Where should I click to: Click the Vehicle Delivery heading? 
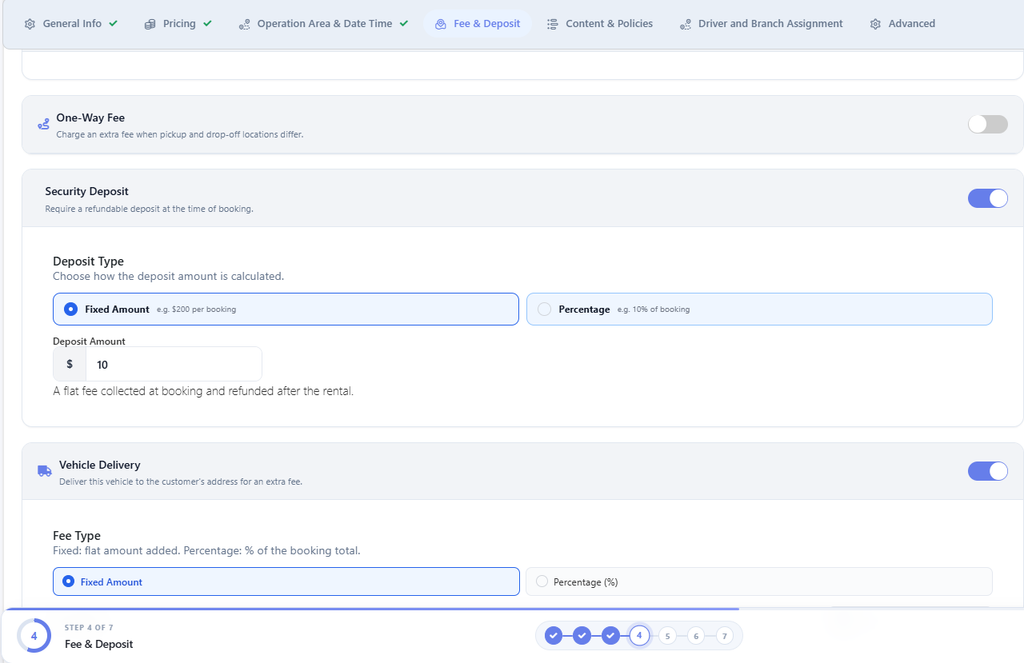(x=100, y=465)
